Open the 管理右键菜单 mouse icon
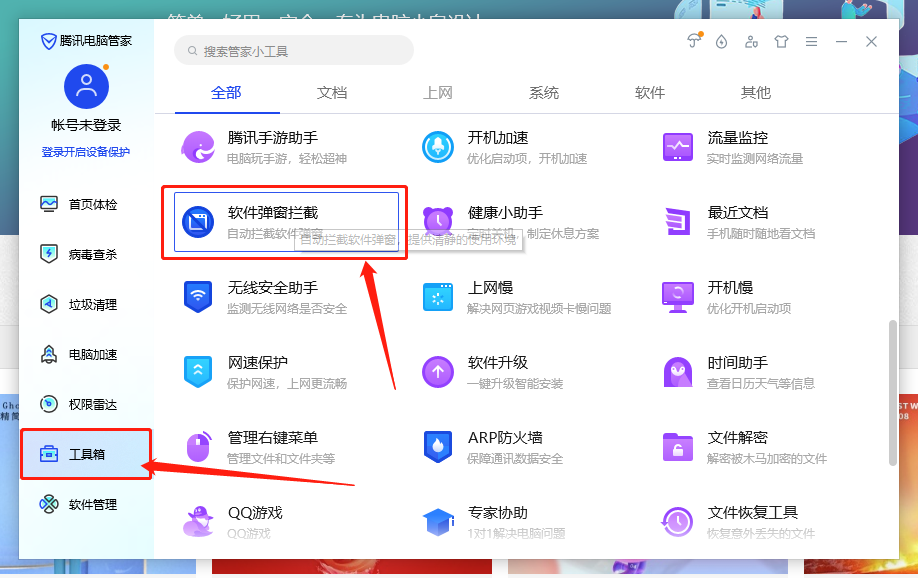This screenshot has height=578, width=918. point(198,447)
